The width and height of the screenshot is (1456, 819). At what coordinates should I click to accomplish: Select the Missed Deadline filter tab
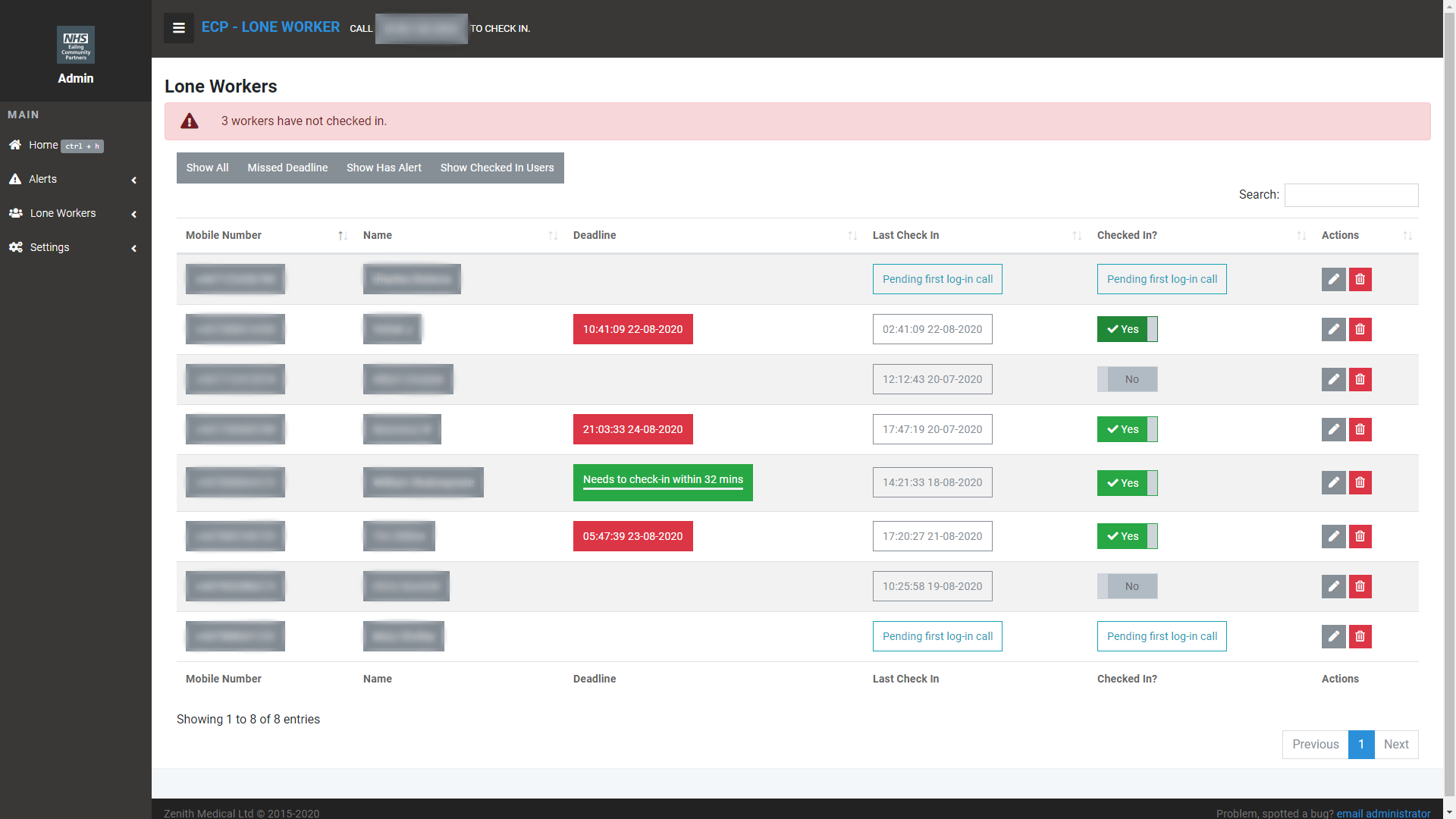pos(287,168)
